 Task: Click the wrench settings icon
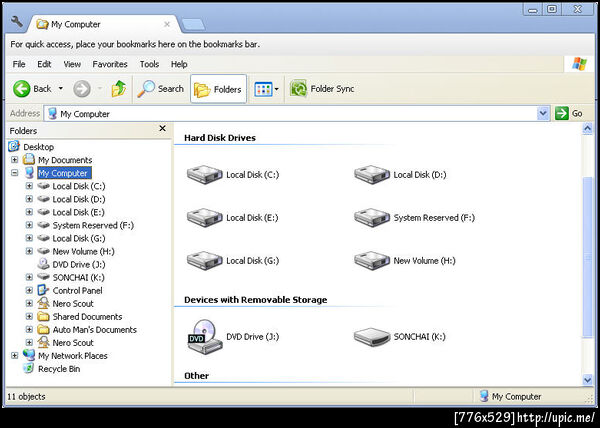click(16, 22)
